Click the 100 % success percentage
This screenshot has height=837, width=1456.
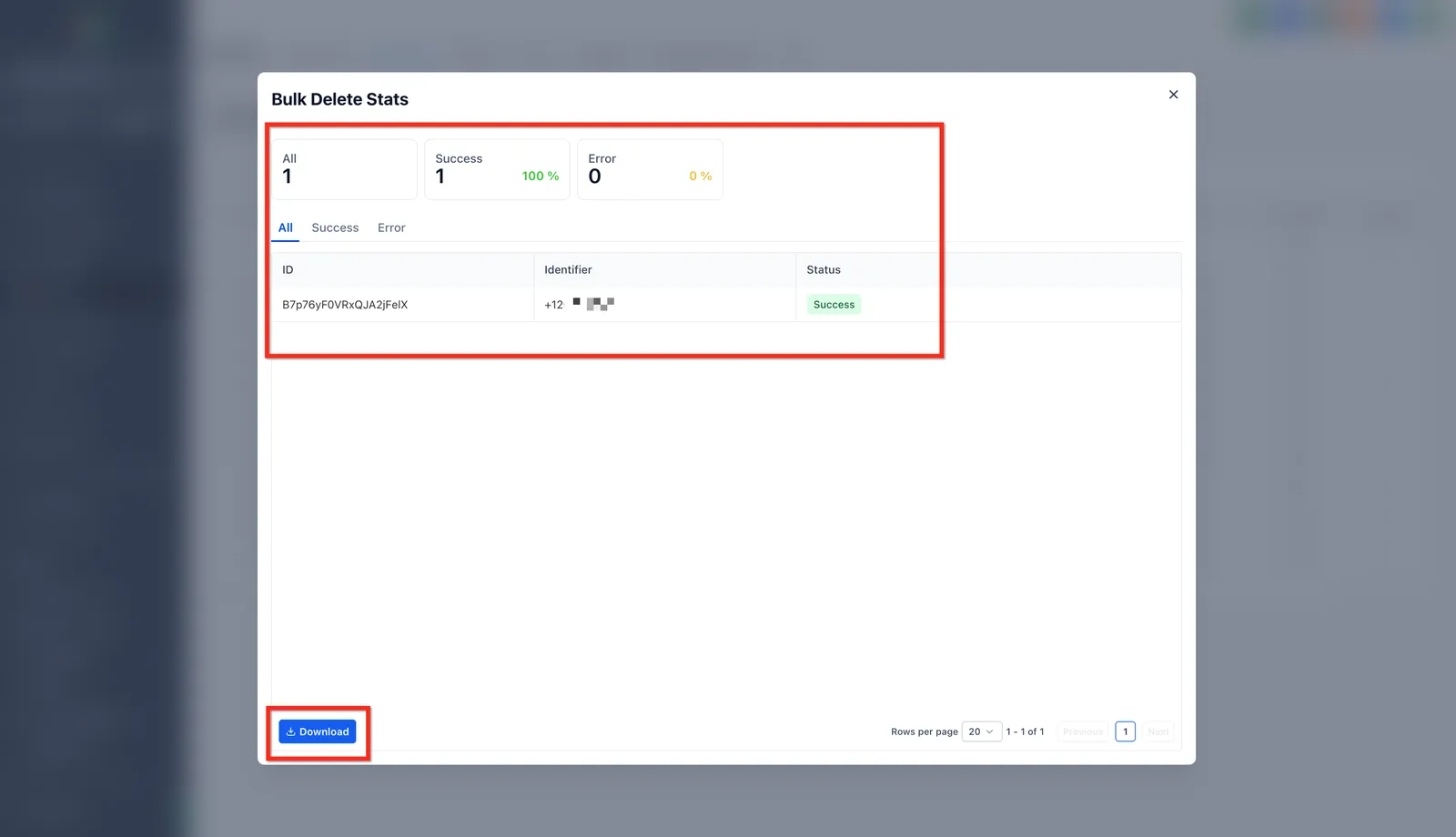pos(541,176)
